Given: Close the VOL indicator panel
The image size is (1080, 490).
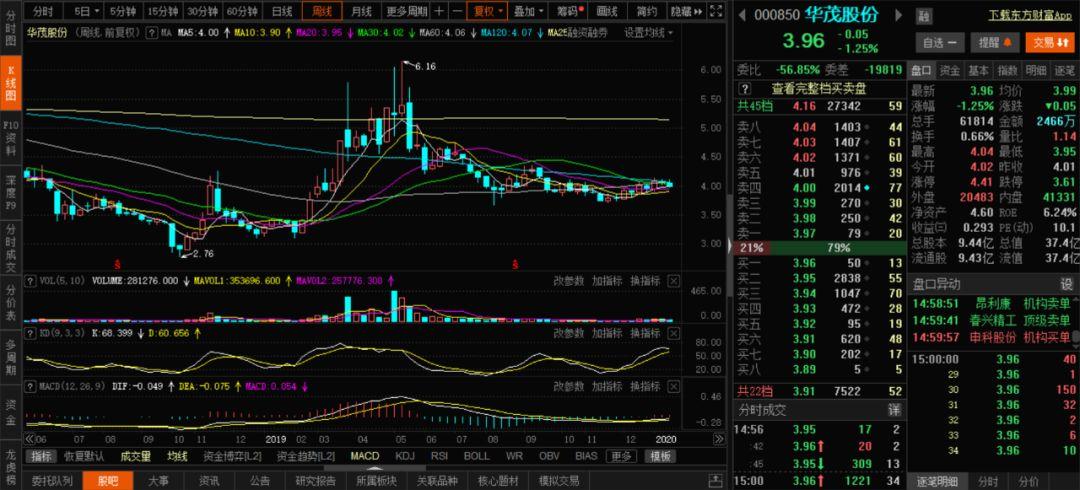Looking at the screenshot, I should click(x=673, y=280).
